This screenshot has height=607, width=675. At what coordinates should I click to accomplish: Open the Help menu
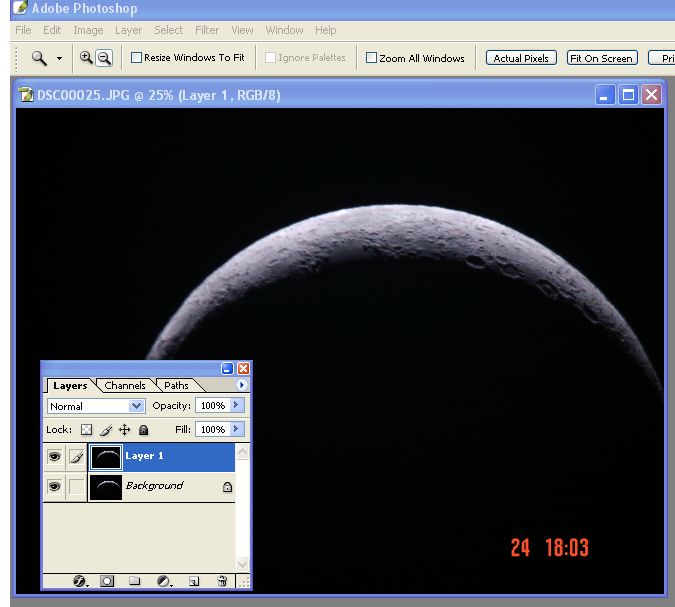tap(325, 30)
